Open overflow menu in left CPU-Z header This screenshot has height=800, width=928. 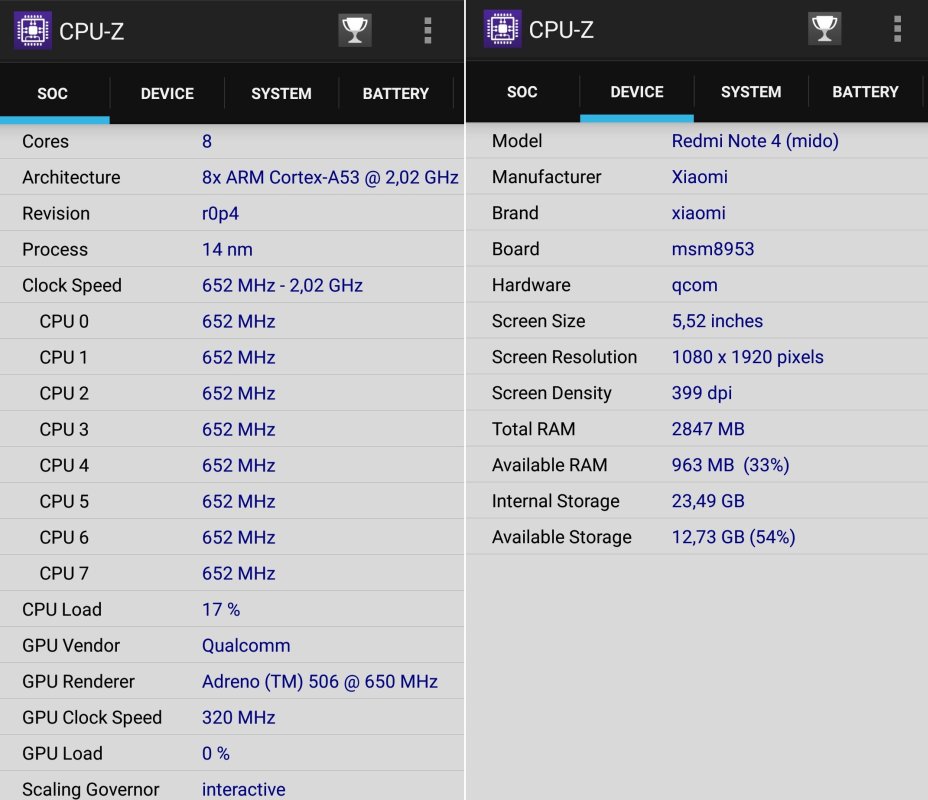[x=428, y=31]
